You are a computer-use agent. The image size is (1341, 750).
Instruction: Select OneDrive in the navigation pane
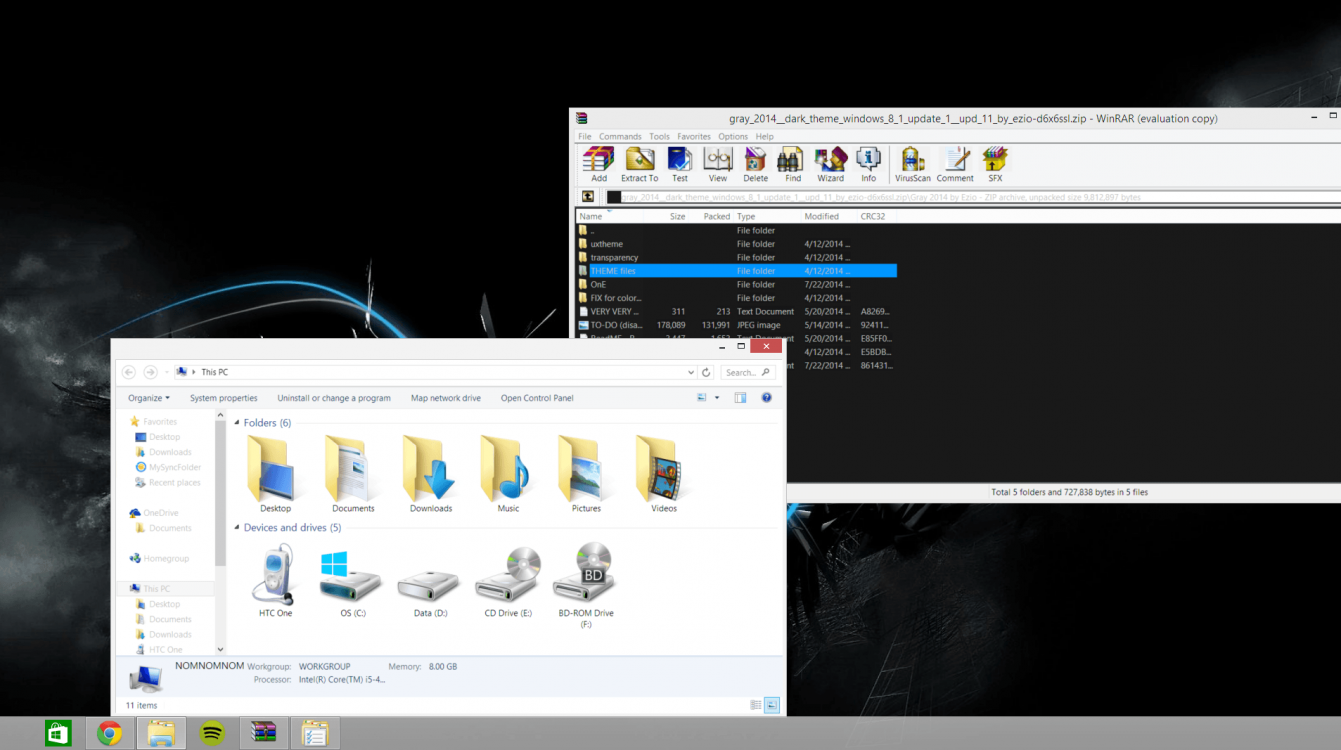pos(154,513)
